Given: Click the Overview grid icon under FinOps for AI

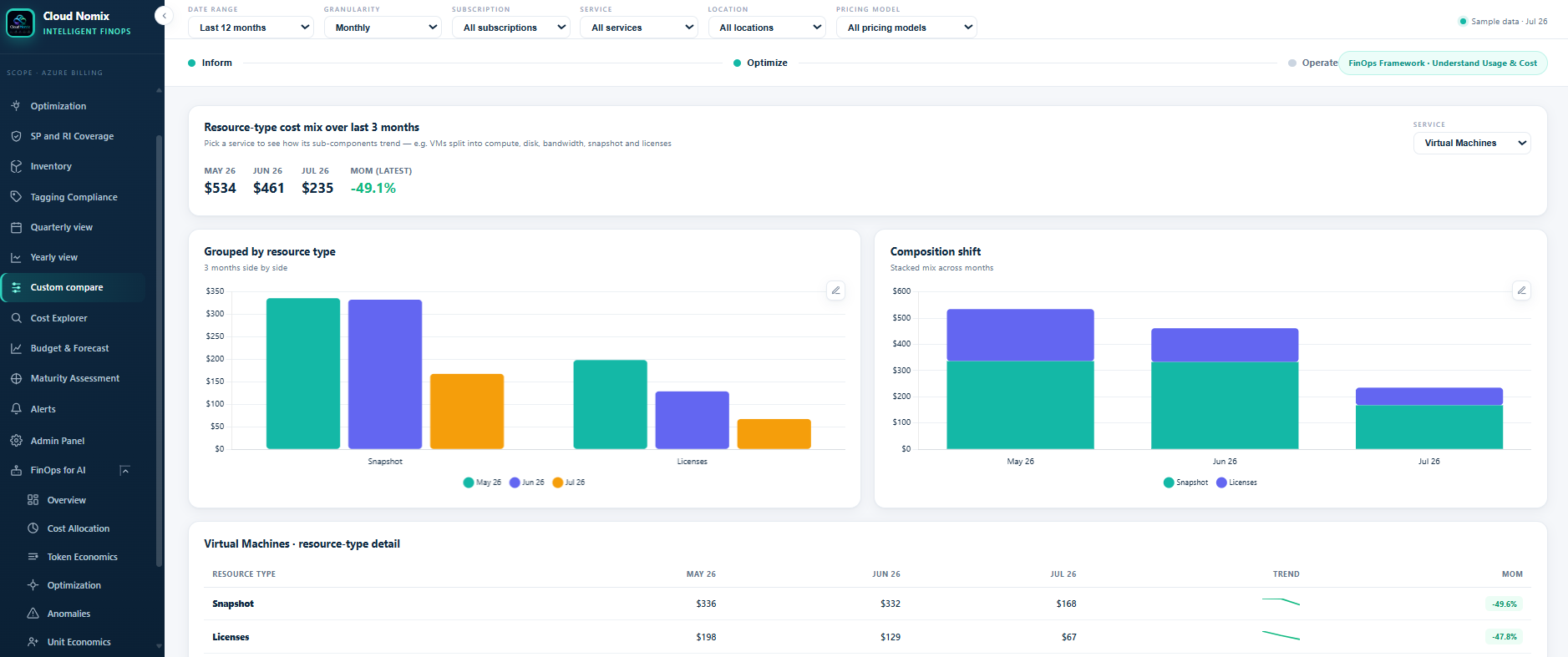Looking at the screenshot, I should pyautogui.click(x=33, y=500).
